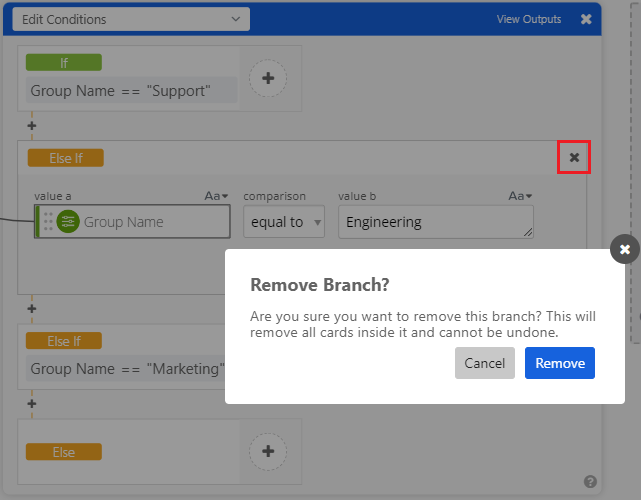Open value b type dropdown (Aa)
The image size is (641, 500).
[x=520, y=196]
